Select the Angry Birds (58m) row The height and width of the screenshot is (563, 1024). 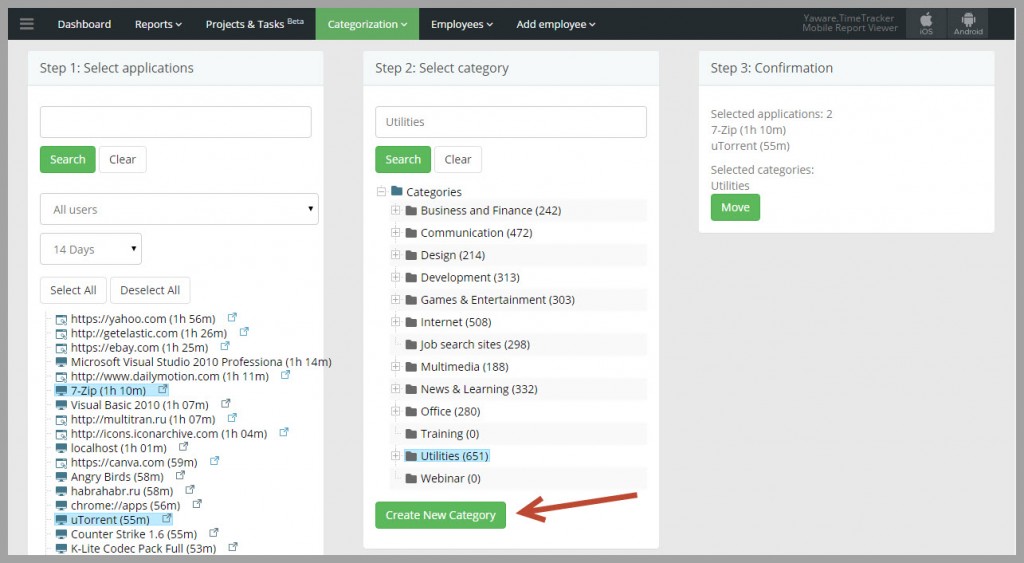(117, 477)
